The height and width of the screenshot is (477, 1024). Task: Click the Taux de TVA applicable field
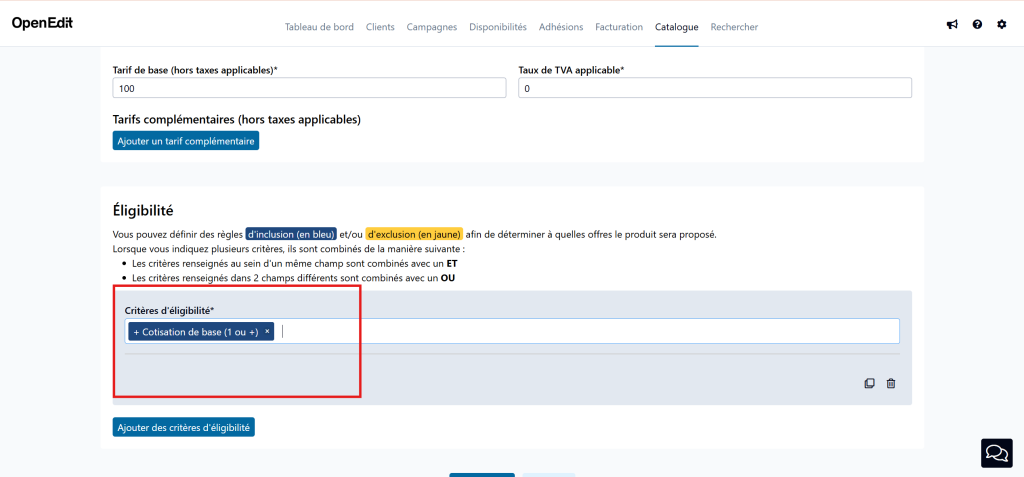point(714,89)
